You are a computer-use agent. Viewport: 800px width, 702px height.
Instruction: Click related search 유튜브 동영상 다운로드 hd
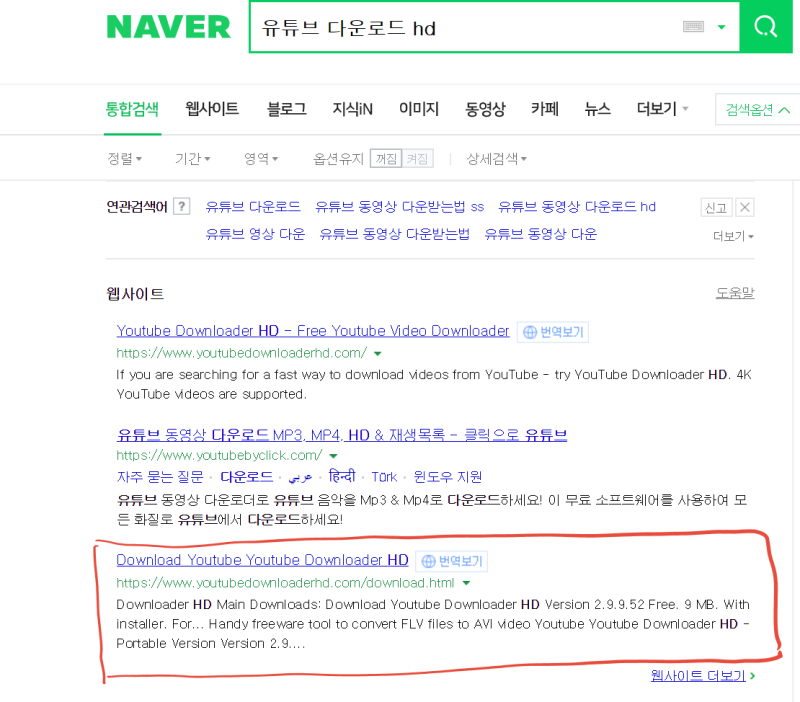click(x=577, y=207)
